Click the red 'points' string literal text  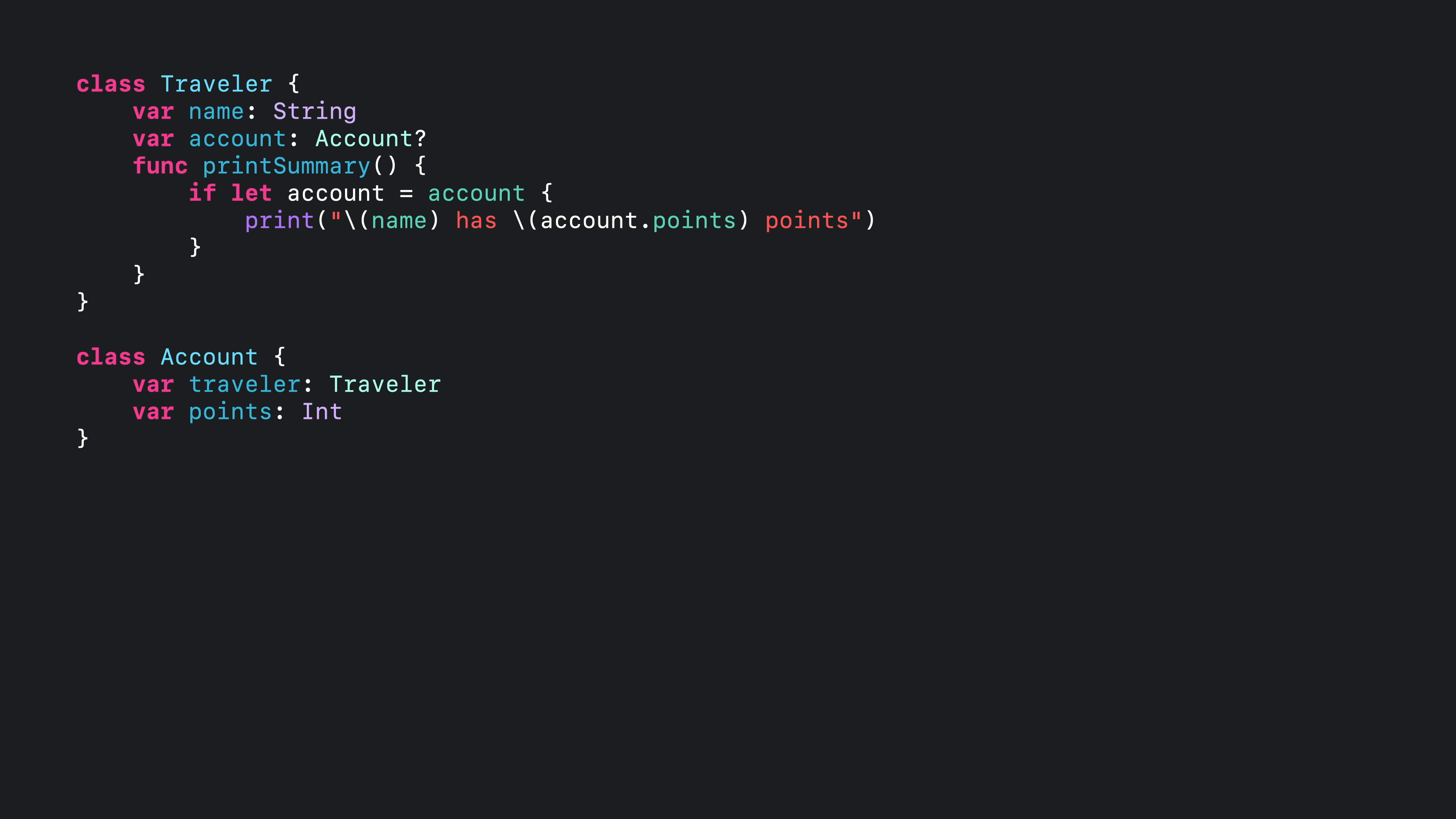(807, 220)
